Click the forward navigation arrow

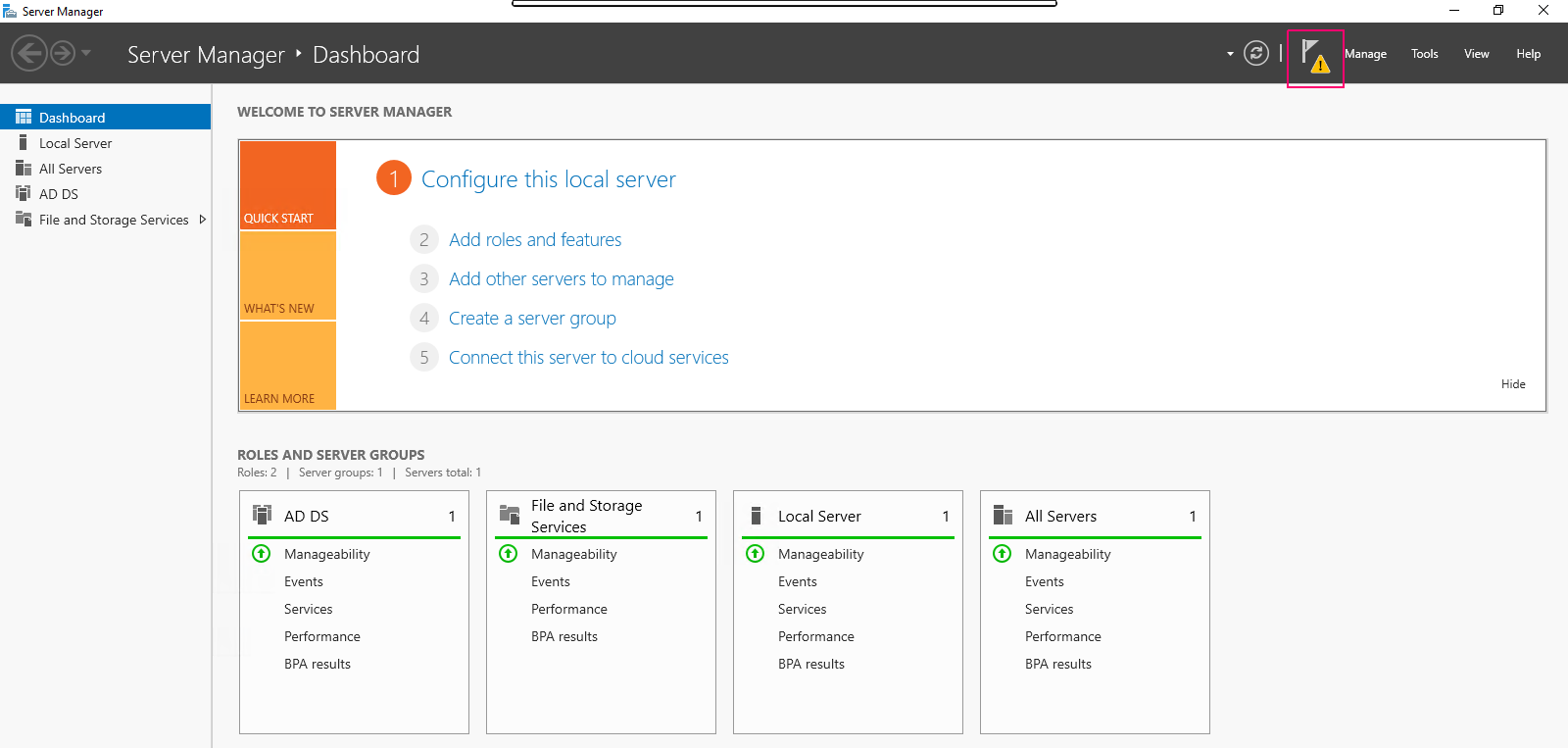pyautogui.click(x=63, y=53)
